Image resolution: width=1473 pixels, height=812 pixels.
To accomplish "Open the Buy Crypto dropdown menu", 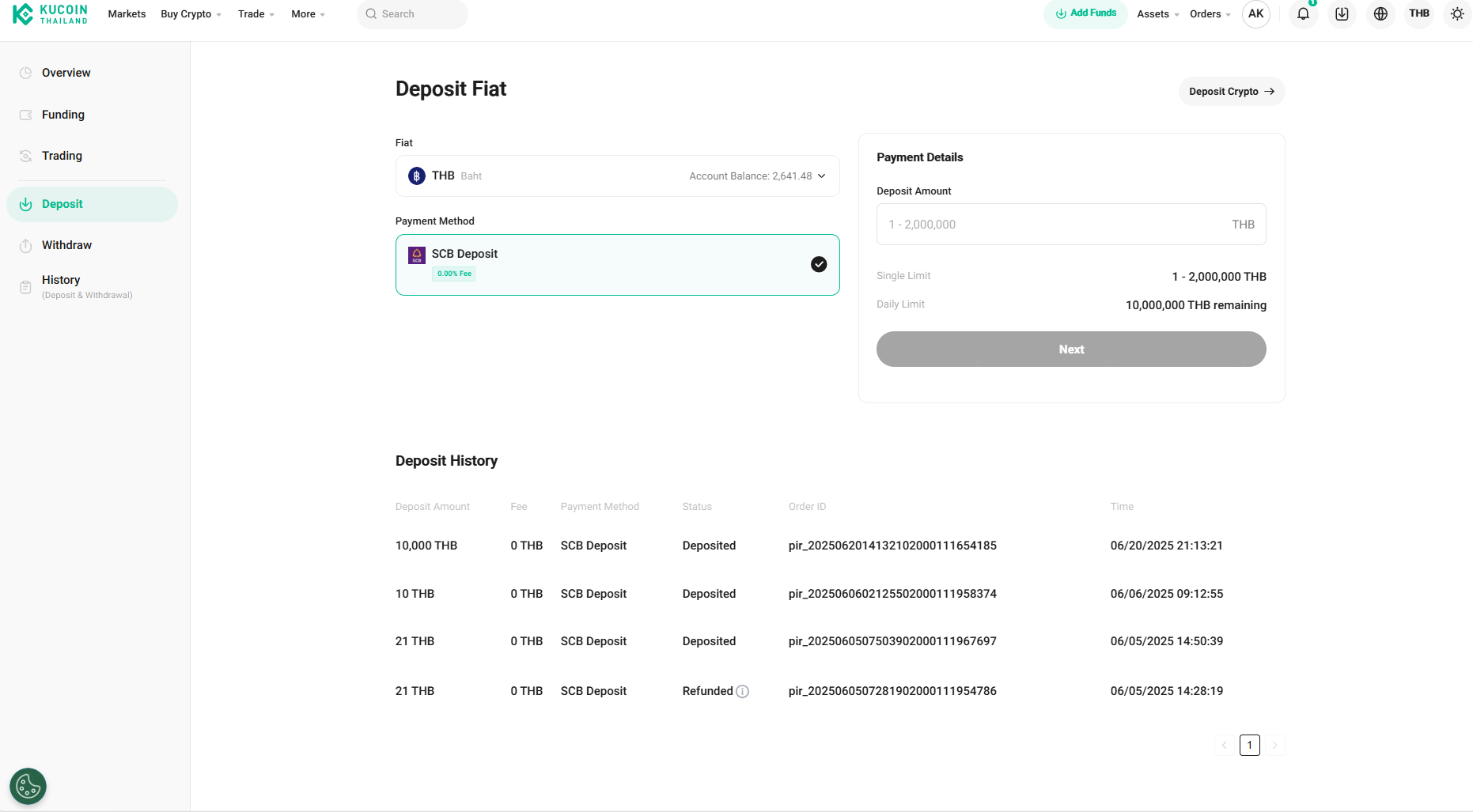I will pyautogui.click(x=191, y=14).
